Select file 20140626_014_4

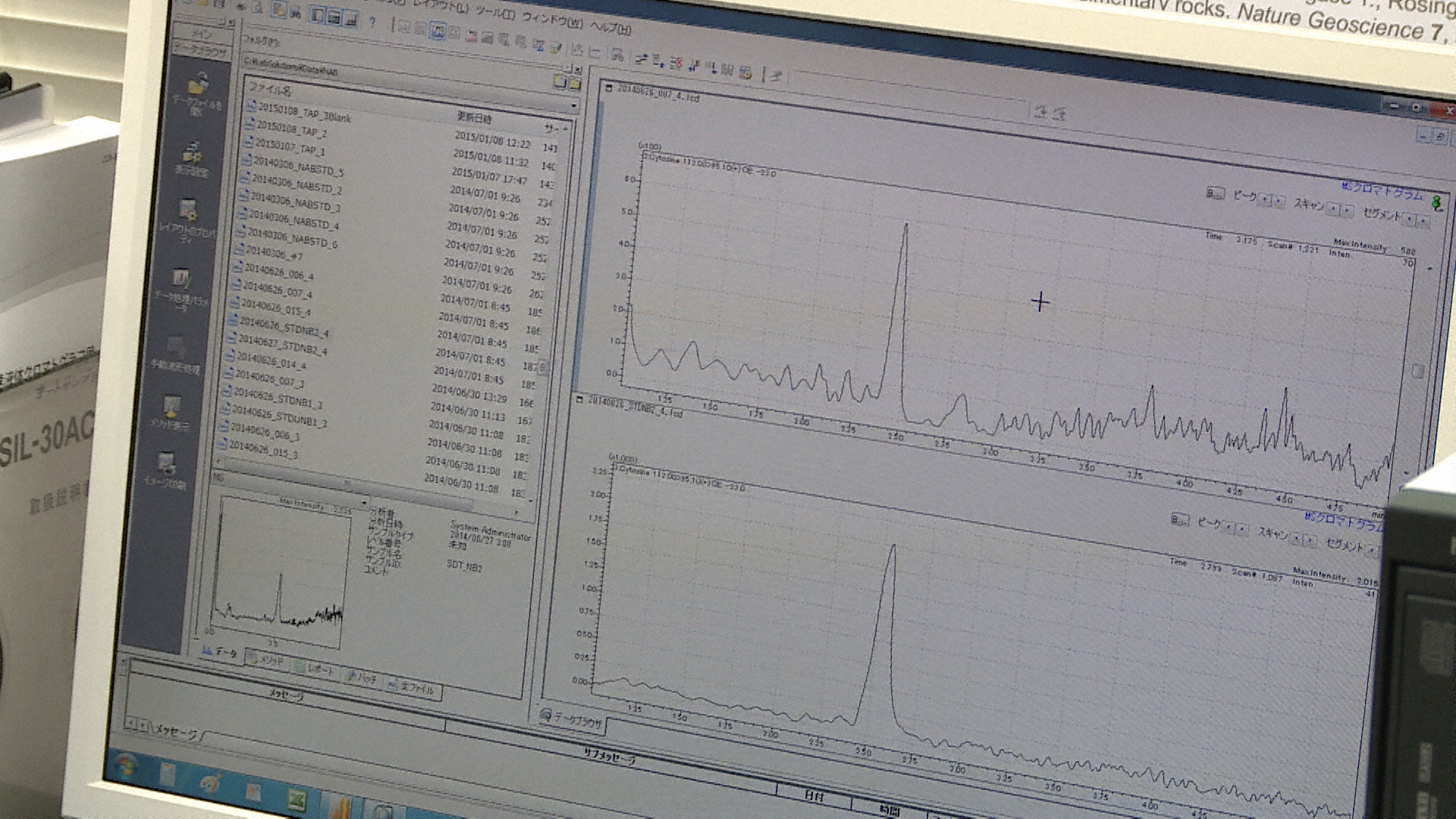pyautogui.click(x=264, y=360)
